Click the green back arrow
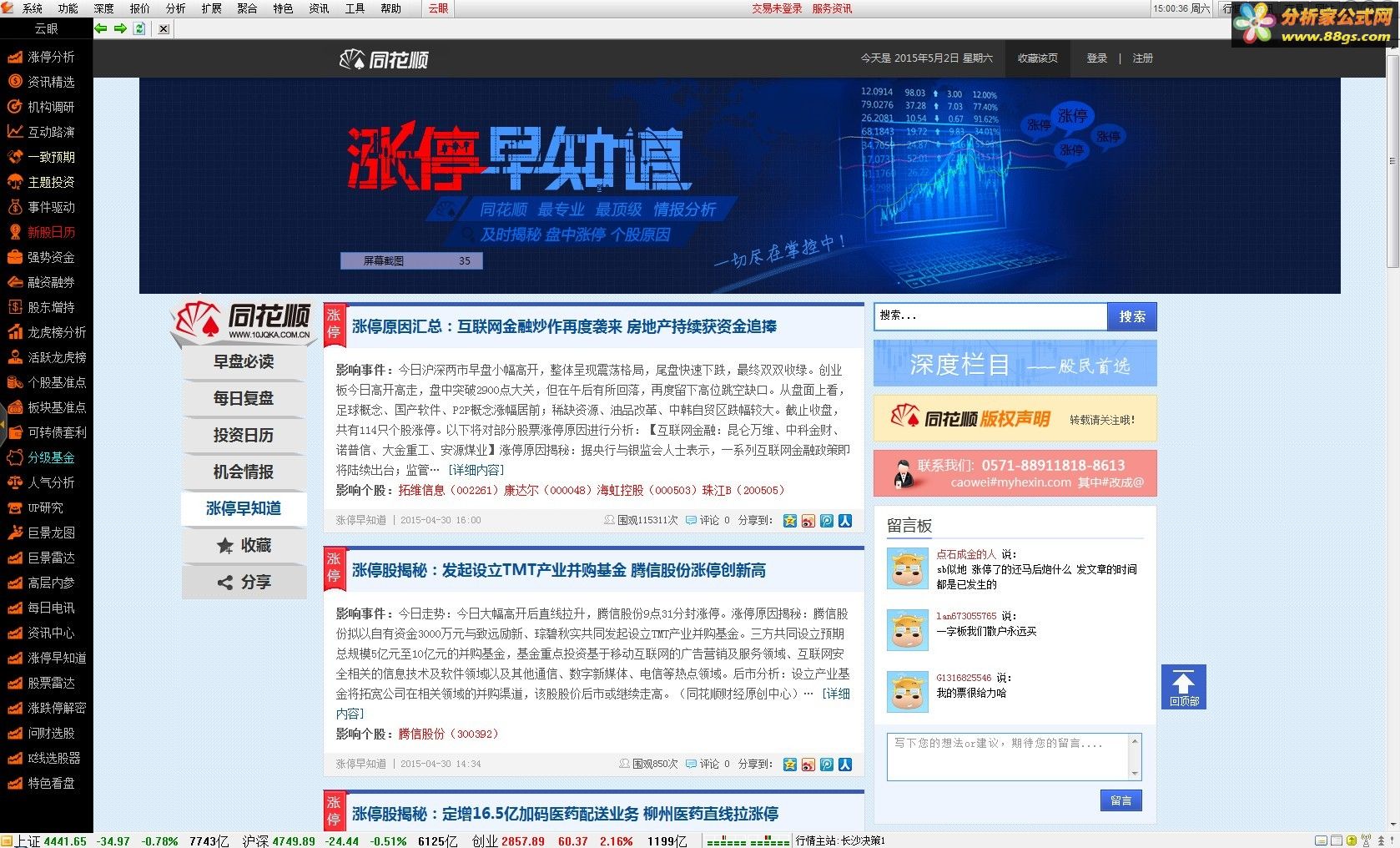1400x848 pixels. point(101,28)
